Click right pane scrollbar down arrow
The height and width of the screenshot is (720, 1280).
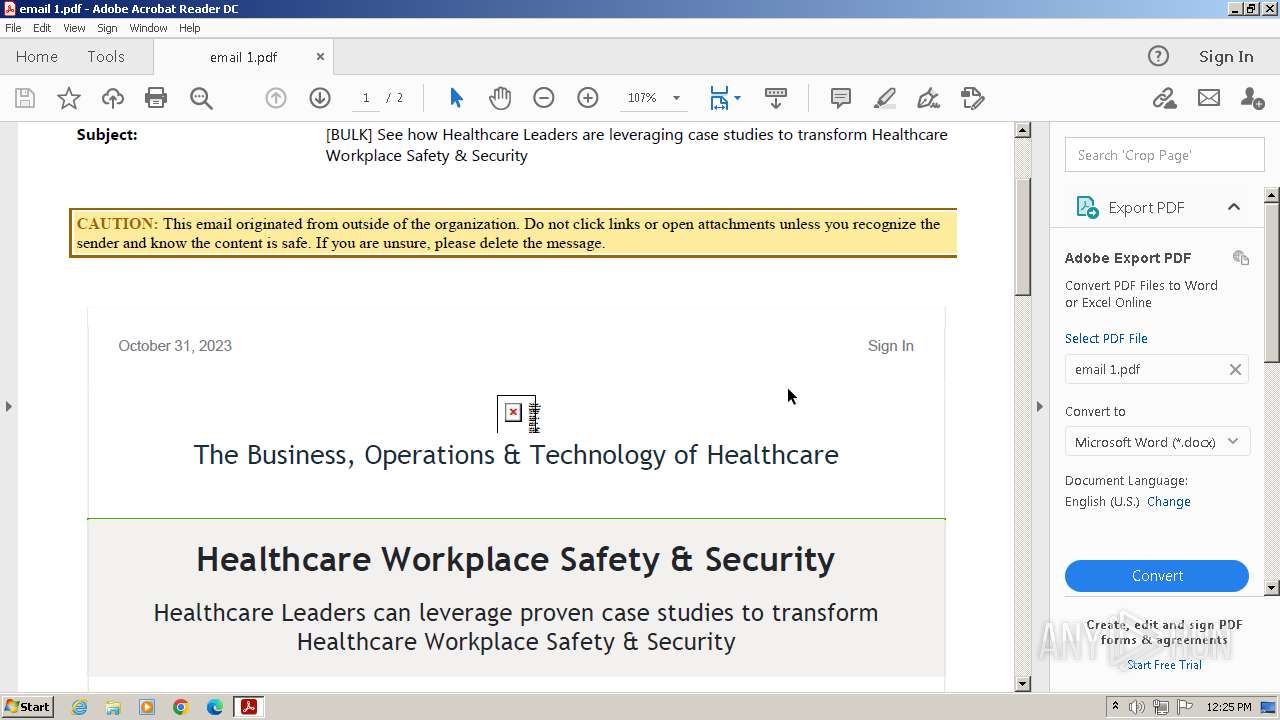tap(1272, 588)
